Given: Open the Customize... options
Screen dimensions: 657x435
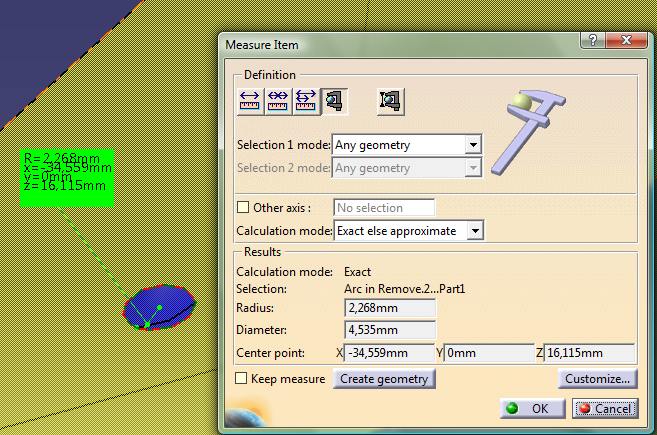Looking at the screenshot, I should [x=597, y=379].
